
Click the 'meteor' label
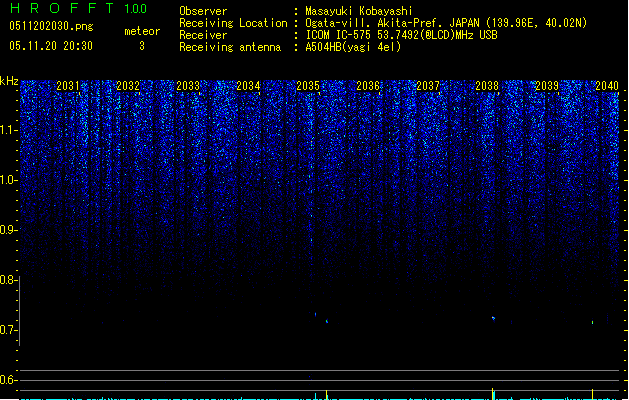(142, 31)
